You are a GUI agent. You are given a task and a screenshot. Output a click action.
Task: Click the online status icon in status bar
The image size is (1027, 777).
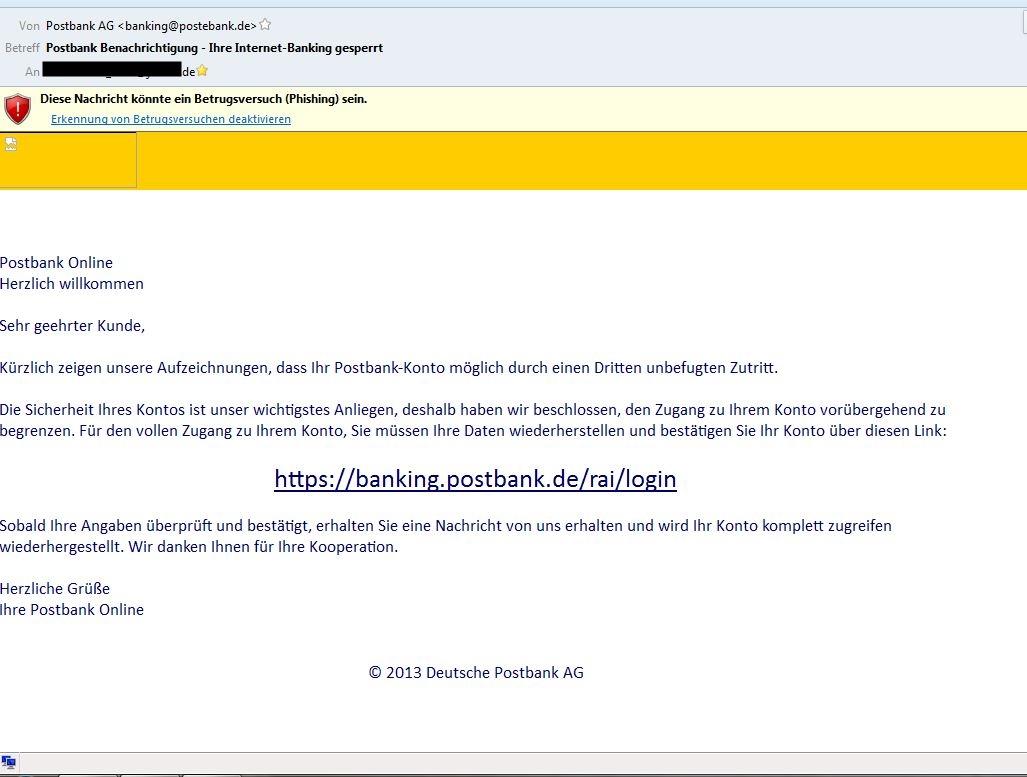(9, 762)
